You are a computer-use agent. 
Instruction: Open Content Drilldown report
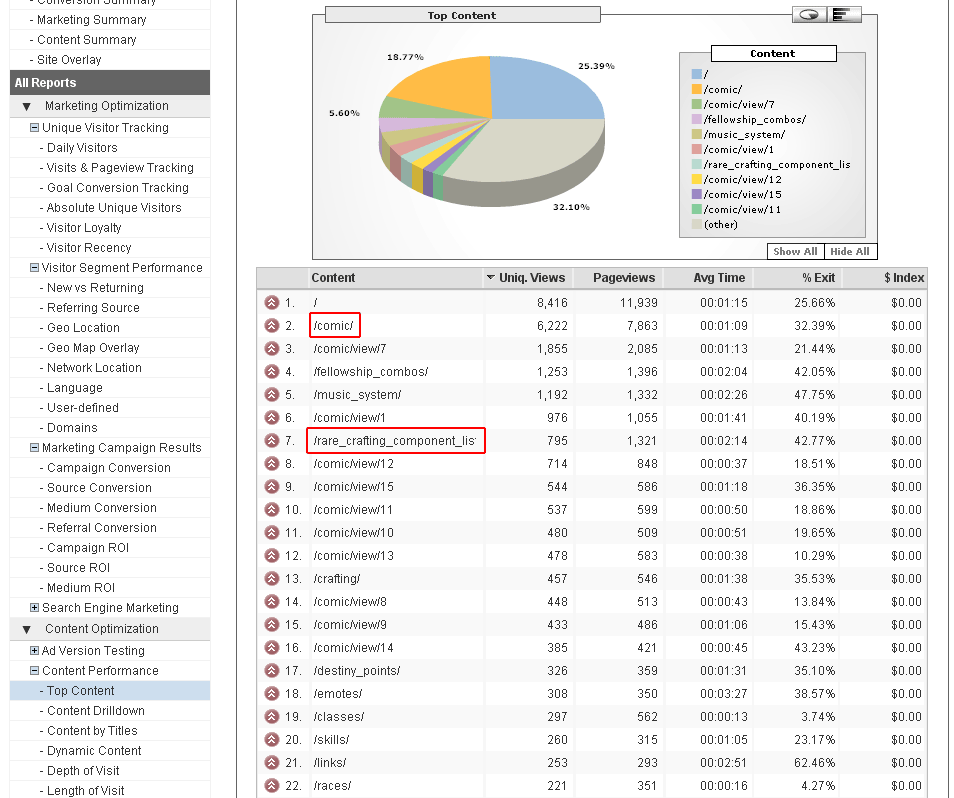(96, 711)
